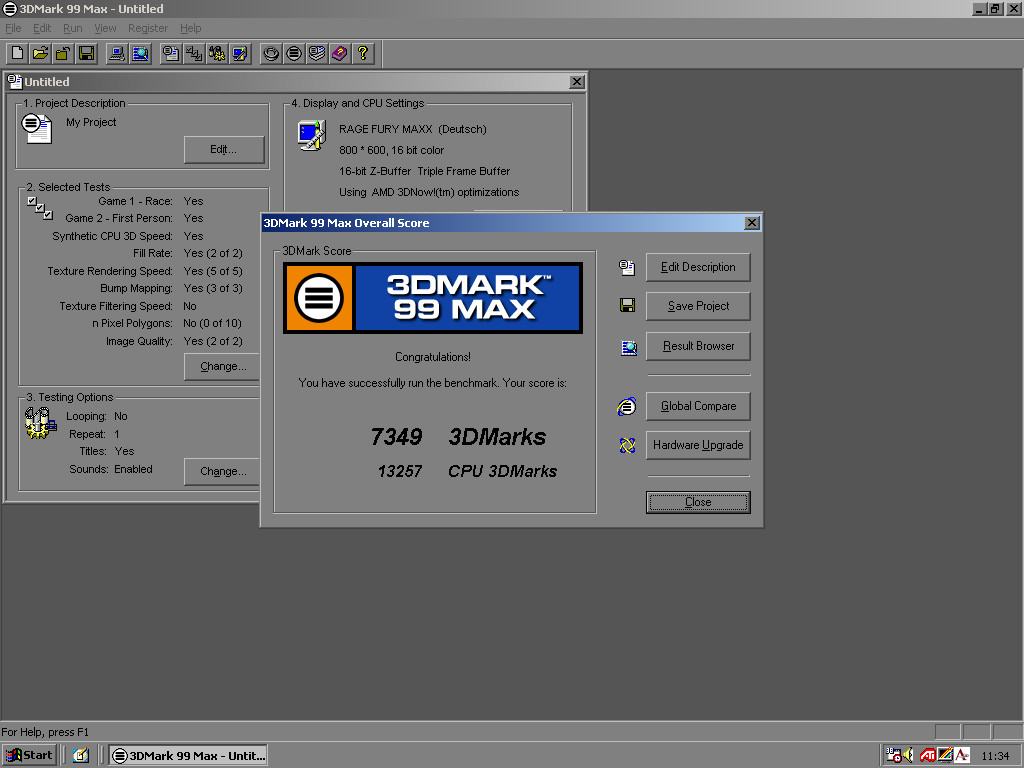Open the Result Browser button
1024x768 pixels.
tap(698, 346)
